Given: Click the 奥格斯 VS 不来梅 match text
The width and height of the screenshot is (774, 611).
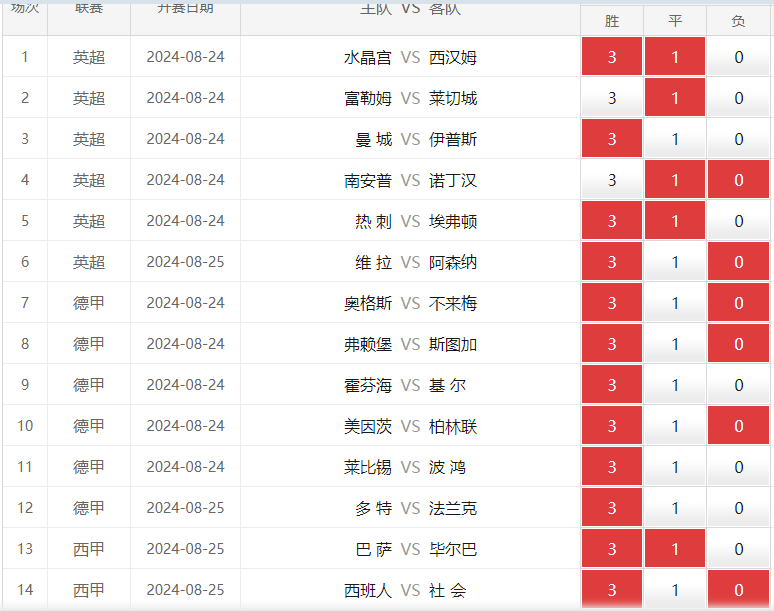Looking at the screenshot, I should [410, 303].
